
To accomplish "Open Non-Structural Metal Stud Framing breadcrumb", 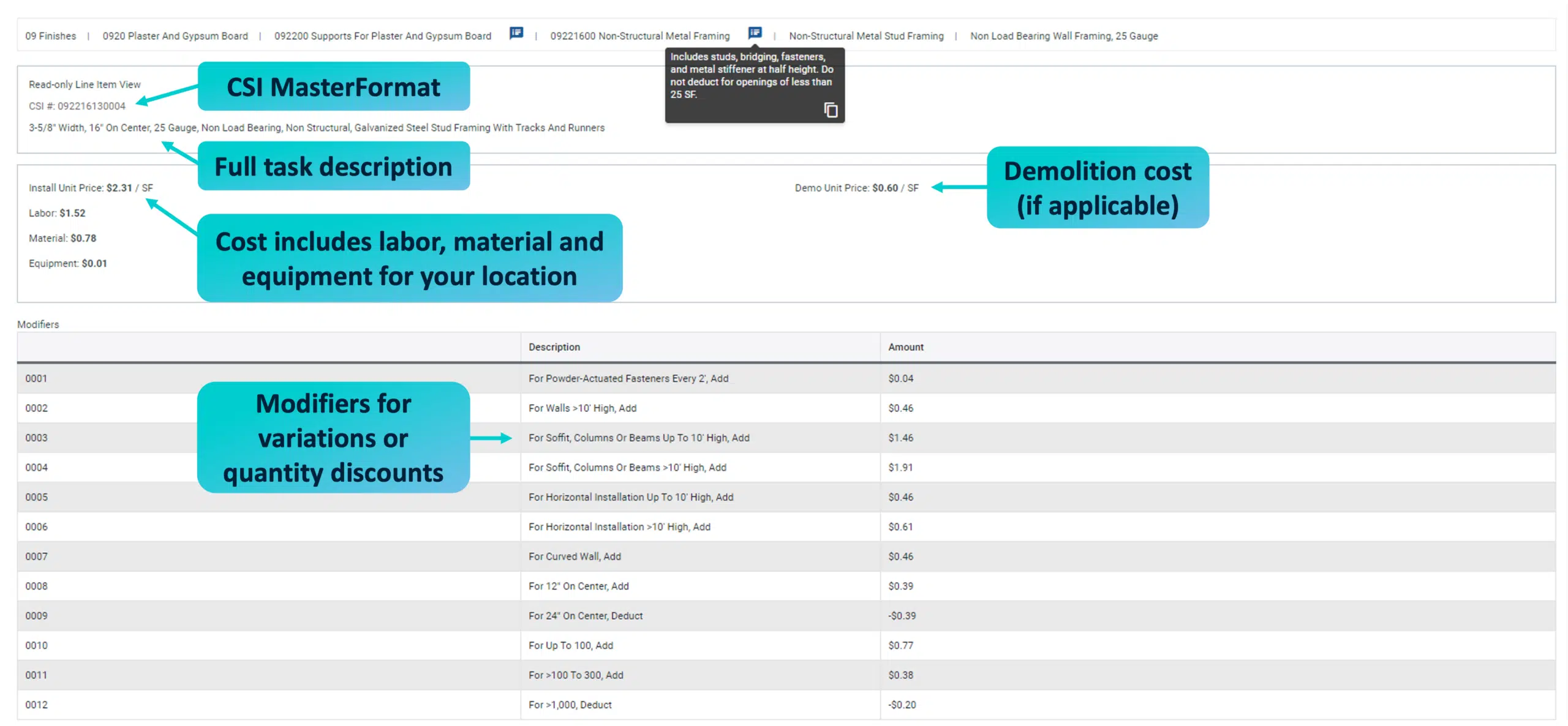I will point(866,36).
